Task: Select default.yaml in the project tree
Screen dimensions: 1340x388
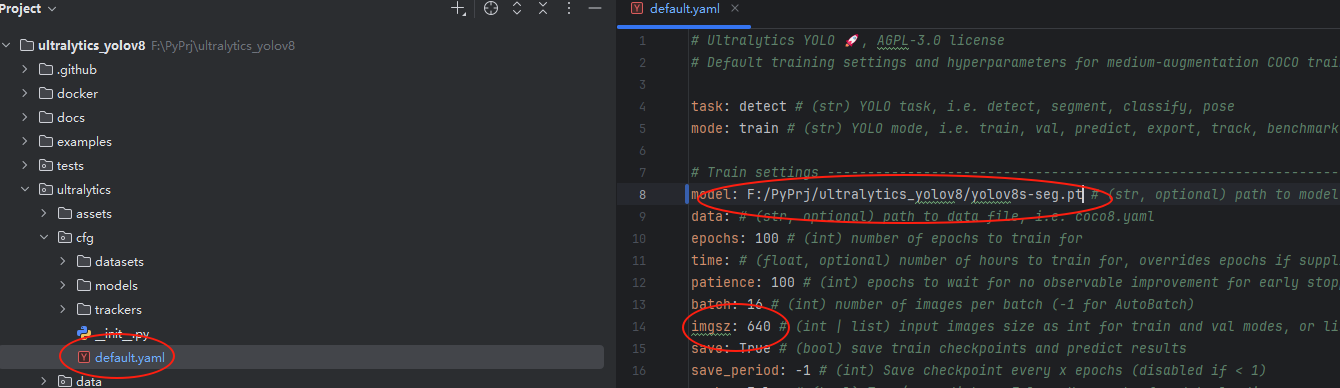Action: tap(130, 358)
